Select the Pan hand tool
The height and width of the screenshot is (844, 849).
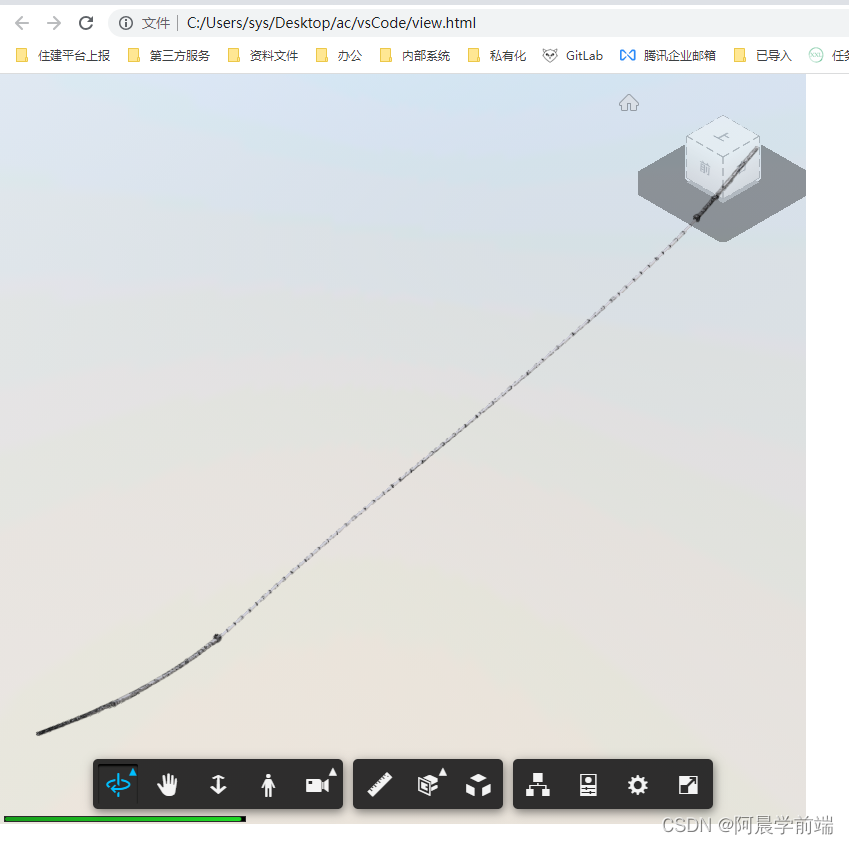pyautogui.click(x=167, y=784)
